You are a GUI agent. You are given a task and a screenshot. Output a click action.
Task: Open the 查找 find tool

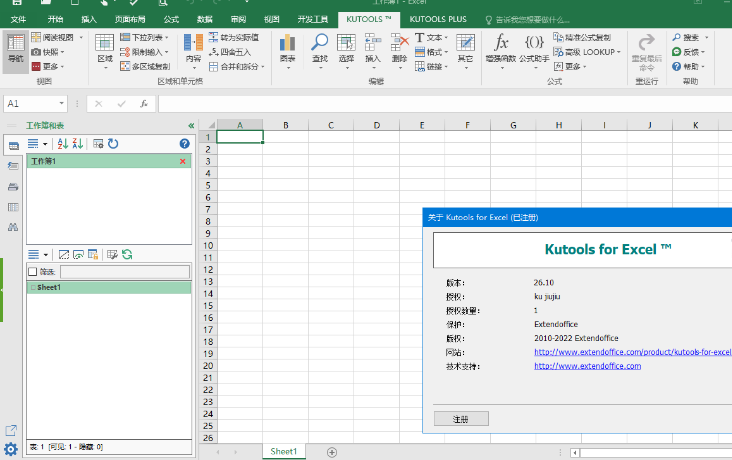click(x=320, y=51)
